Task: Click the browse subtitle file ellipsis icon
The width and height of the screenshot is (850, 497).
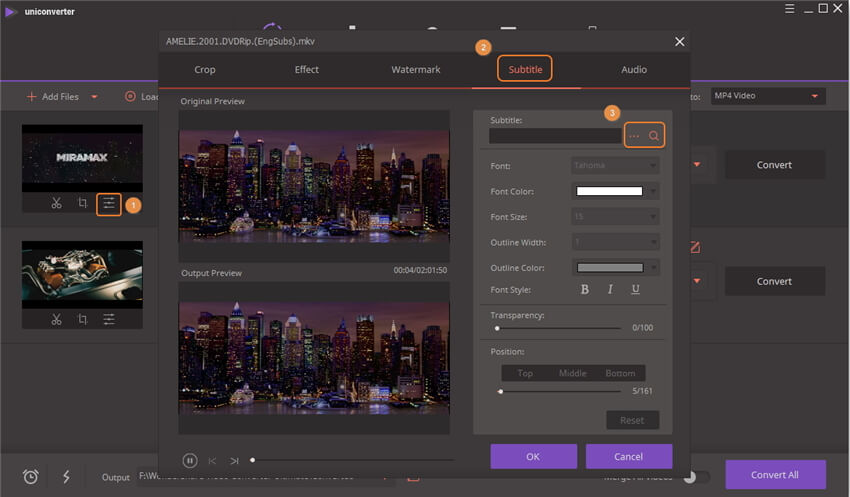Action: [634, 136]
